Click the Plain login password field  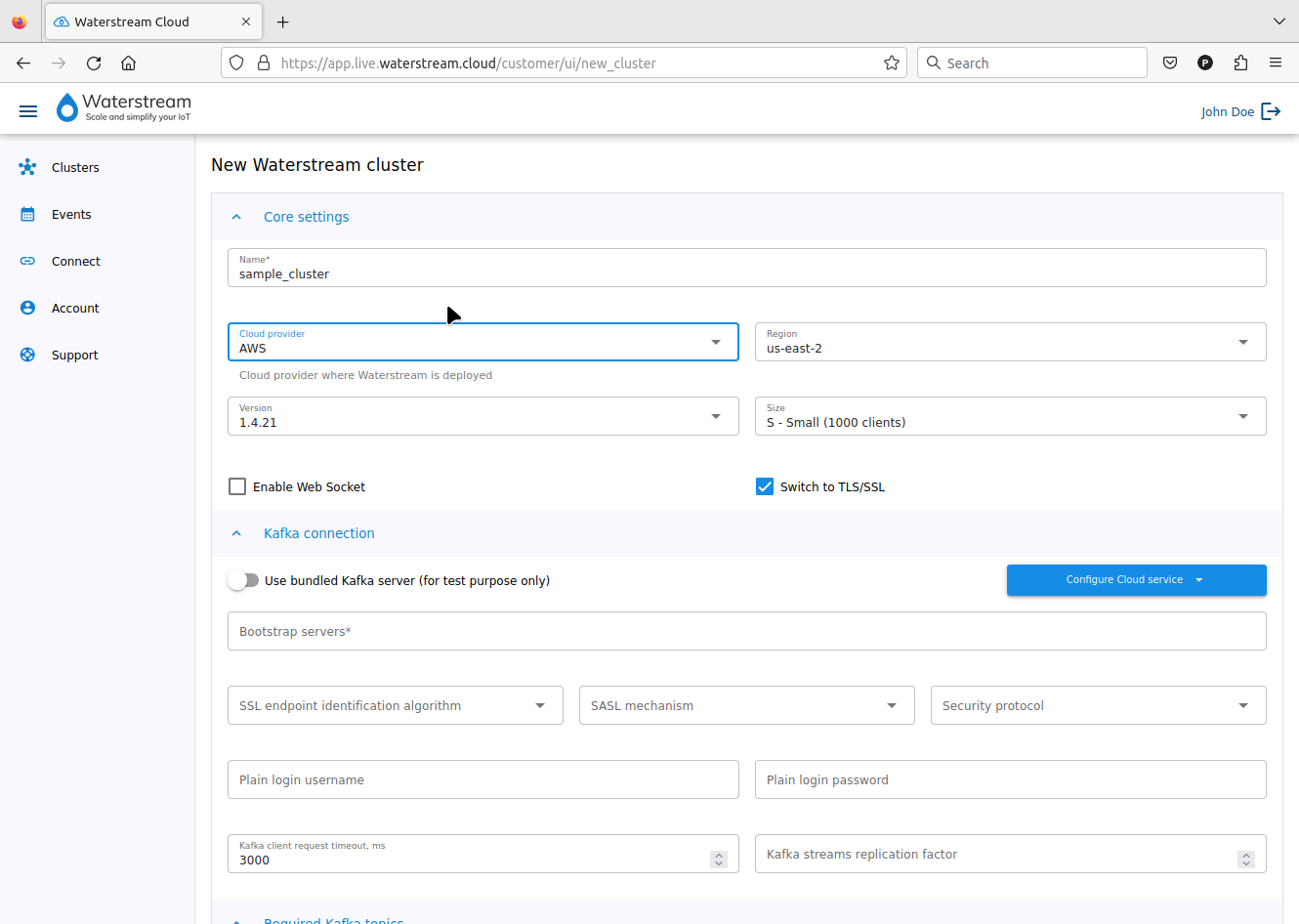(x=1011, y=779)
